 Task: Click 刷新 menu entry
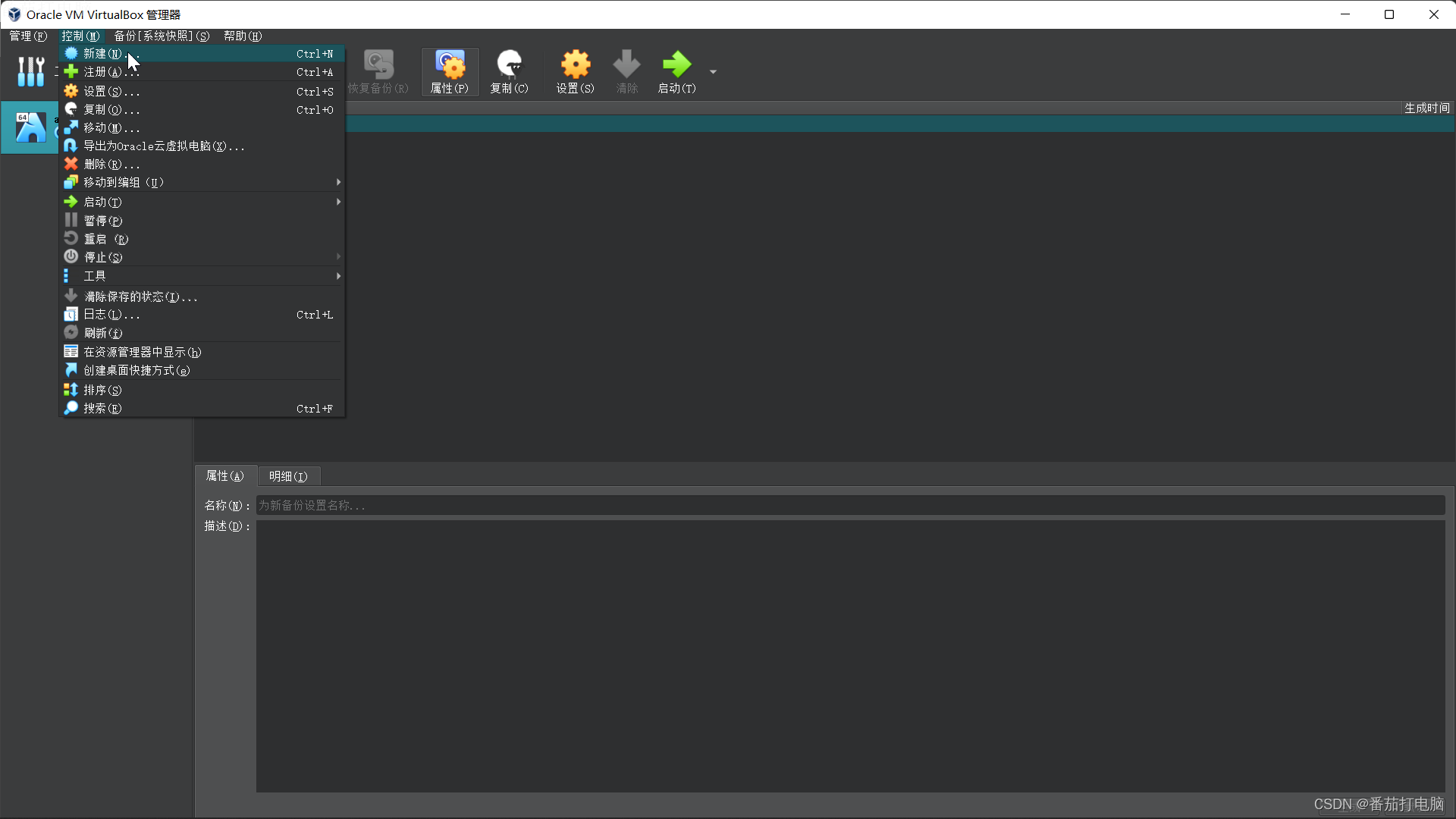click(202, 333)
